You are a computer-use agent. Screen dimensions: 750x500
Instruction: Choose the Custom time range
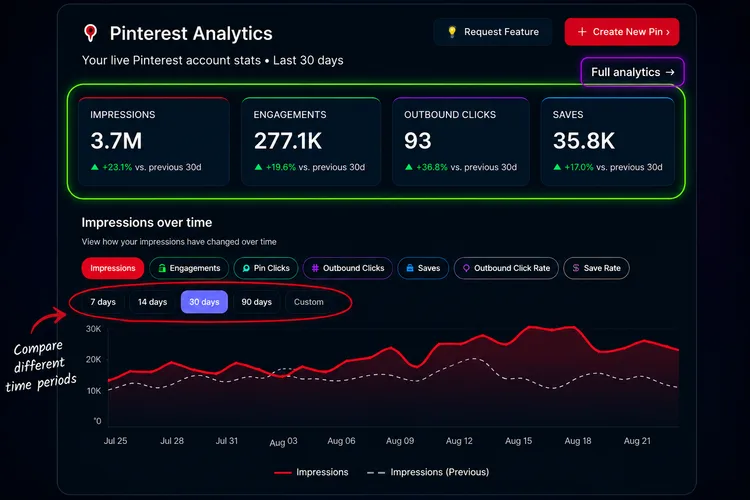tap(309, 302)
